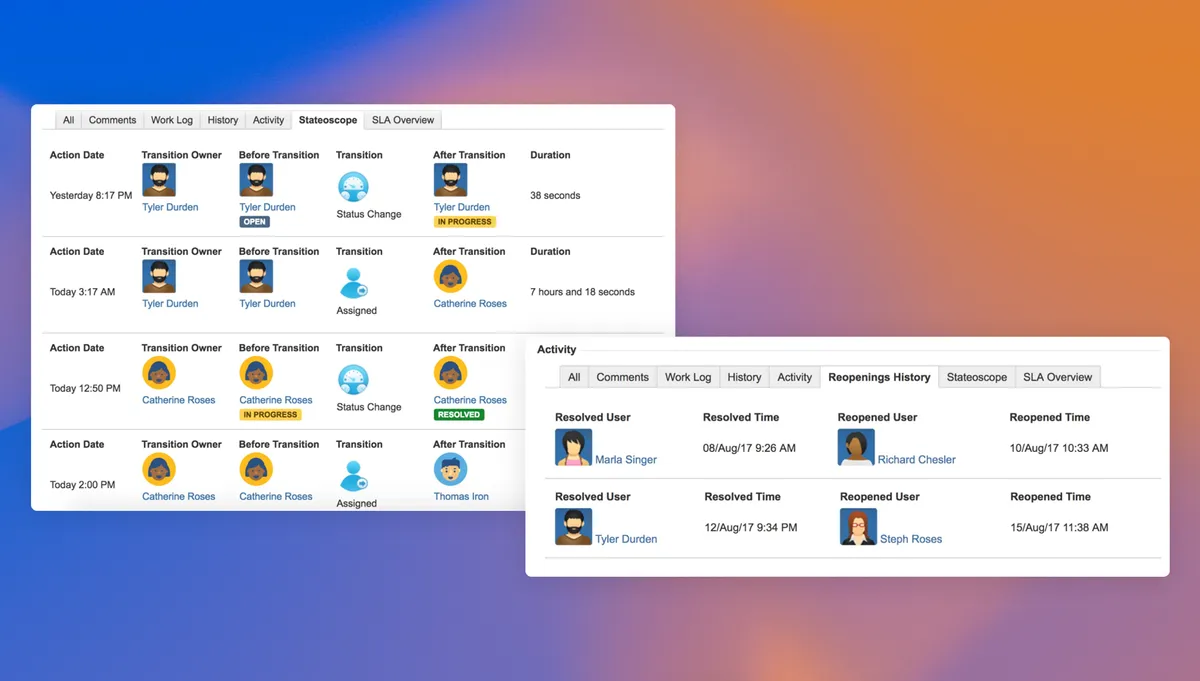Select active Stateoscope tab in Stateoscope window
1200x681 pixels.
click(328, 120)
